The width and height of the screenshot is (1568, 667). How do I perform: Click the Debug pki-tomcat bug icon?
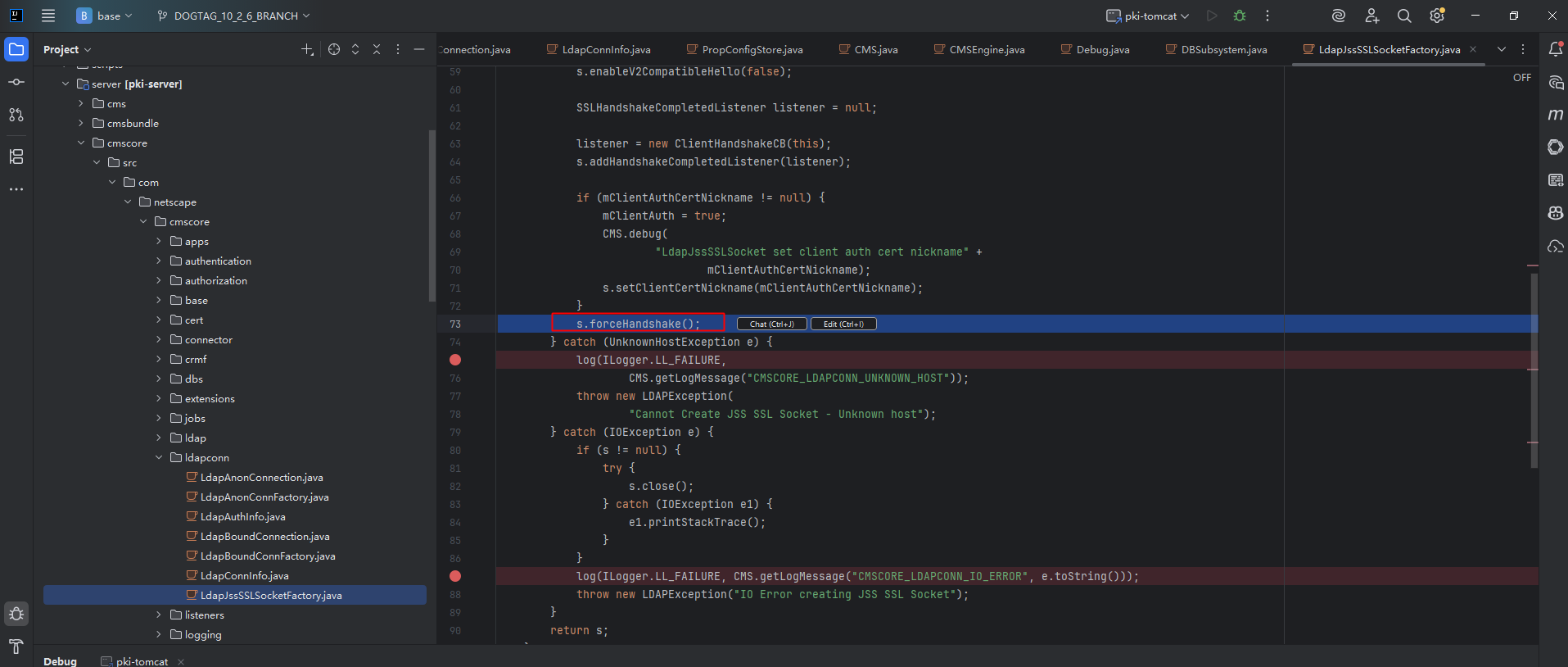click(x=1240, y=16)
